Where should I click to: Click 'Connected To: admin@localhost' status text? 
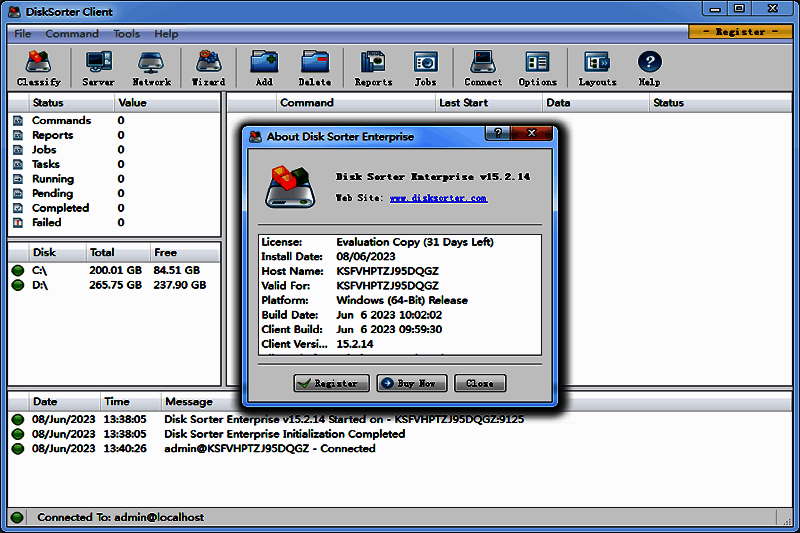[x=120, y=517]
